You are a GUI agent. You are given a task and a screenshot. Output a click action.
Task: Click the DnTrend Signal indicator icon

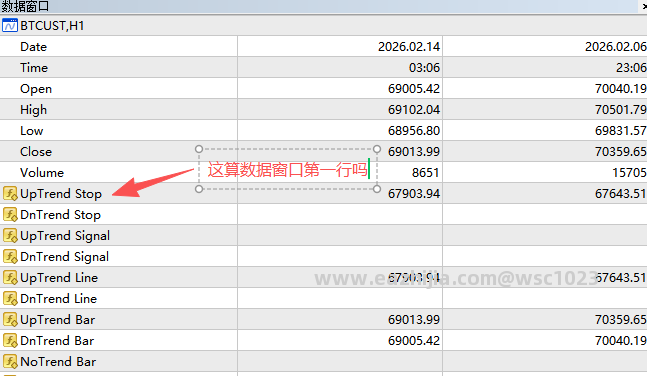(10, 256)
